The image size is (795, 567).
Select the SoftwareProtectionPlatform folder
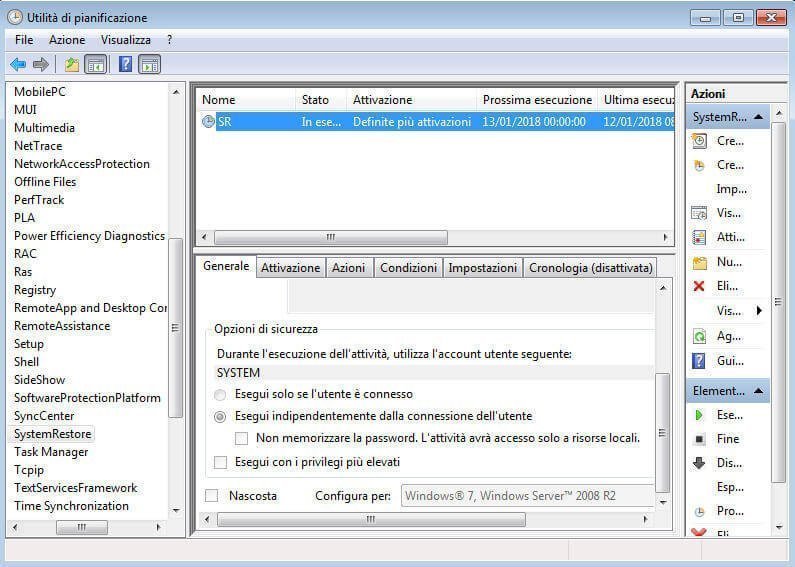(x=87, y=398)
